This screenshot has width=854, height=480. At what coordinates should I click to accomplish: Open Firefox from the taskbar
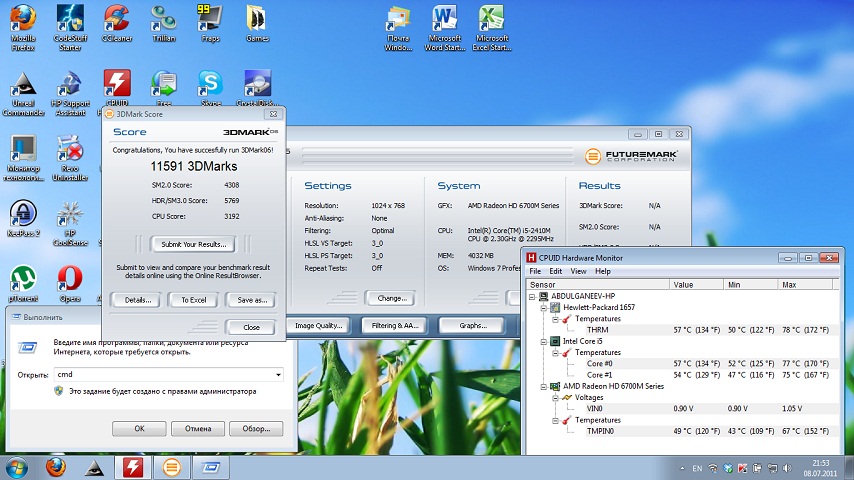(x=56, y=467)
